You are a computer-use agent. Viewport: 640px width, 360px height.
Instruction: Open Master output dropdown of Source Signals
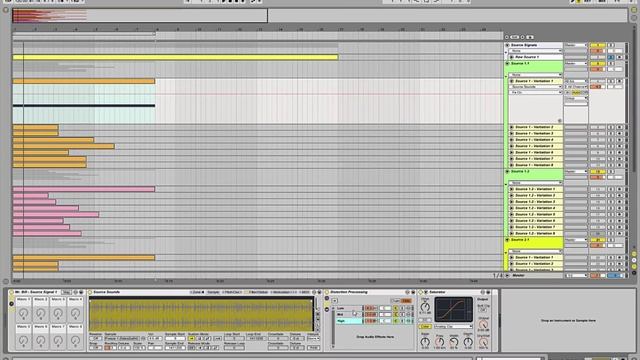[x=576, y=45]
